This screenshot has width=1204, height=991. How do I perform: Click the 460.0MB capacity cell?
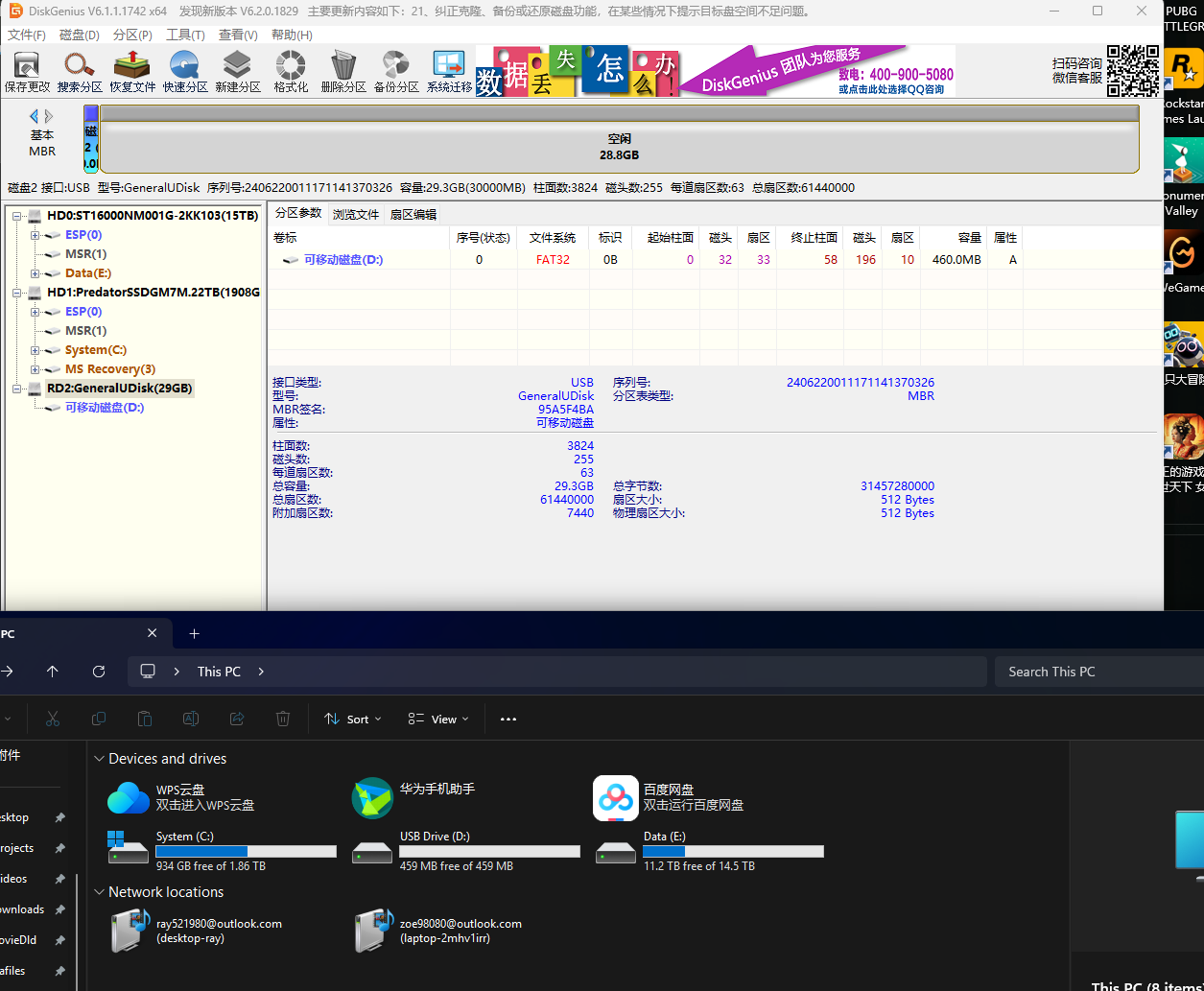tap(957, 260)
